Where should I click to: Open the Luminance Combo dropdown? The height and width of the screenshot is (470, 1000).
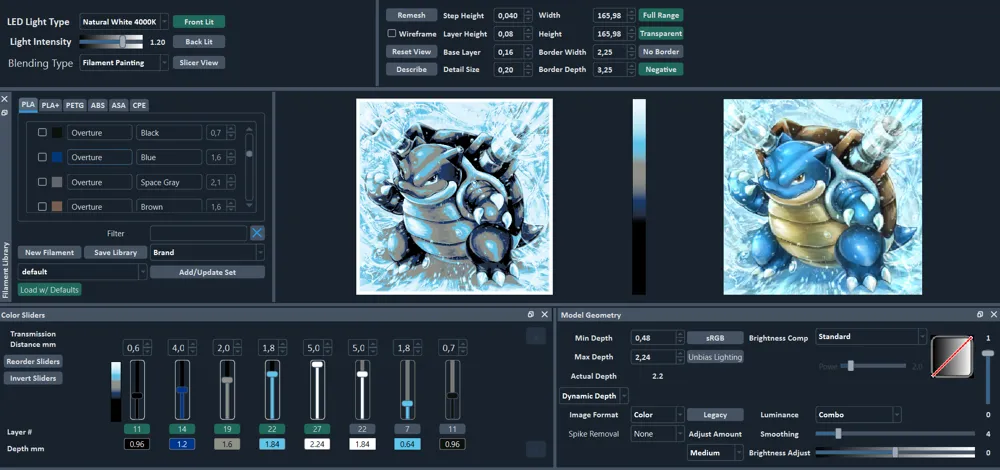(x=858, y=415)
